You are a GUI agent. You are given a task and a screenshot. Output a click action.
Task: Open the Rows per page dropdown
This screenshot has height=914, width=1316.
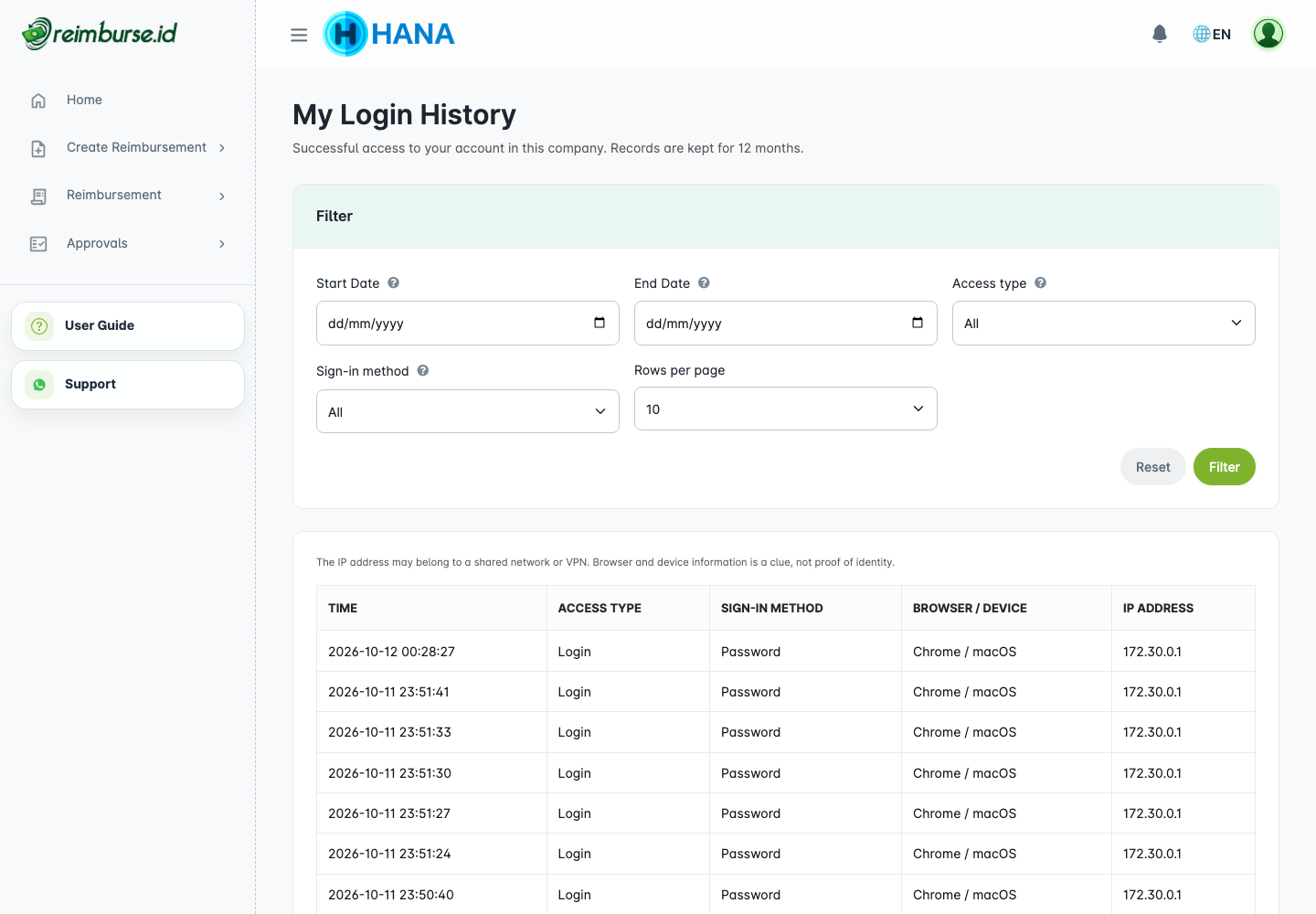point(786,409)
